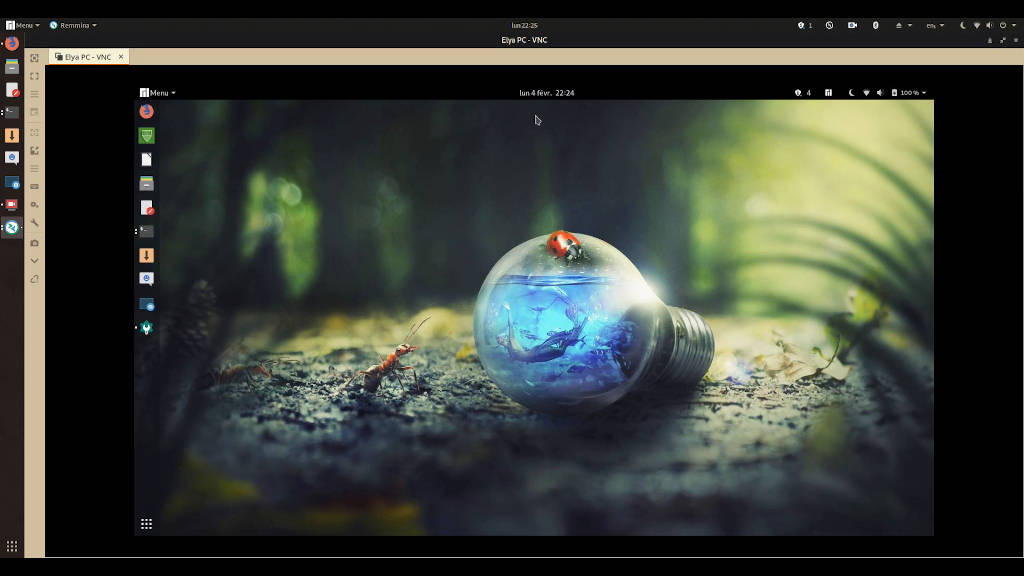Close the Elya PC - VNC tab
This screenshot has width=1024, height=576.
click(x=121, y=57)
